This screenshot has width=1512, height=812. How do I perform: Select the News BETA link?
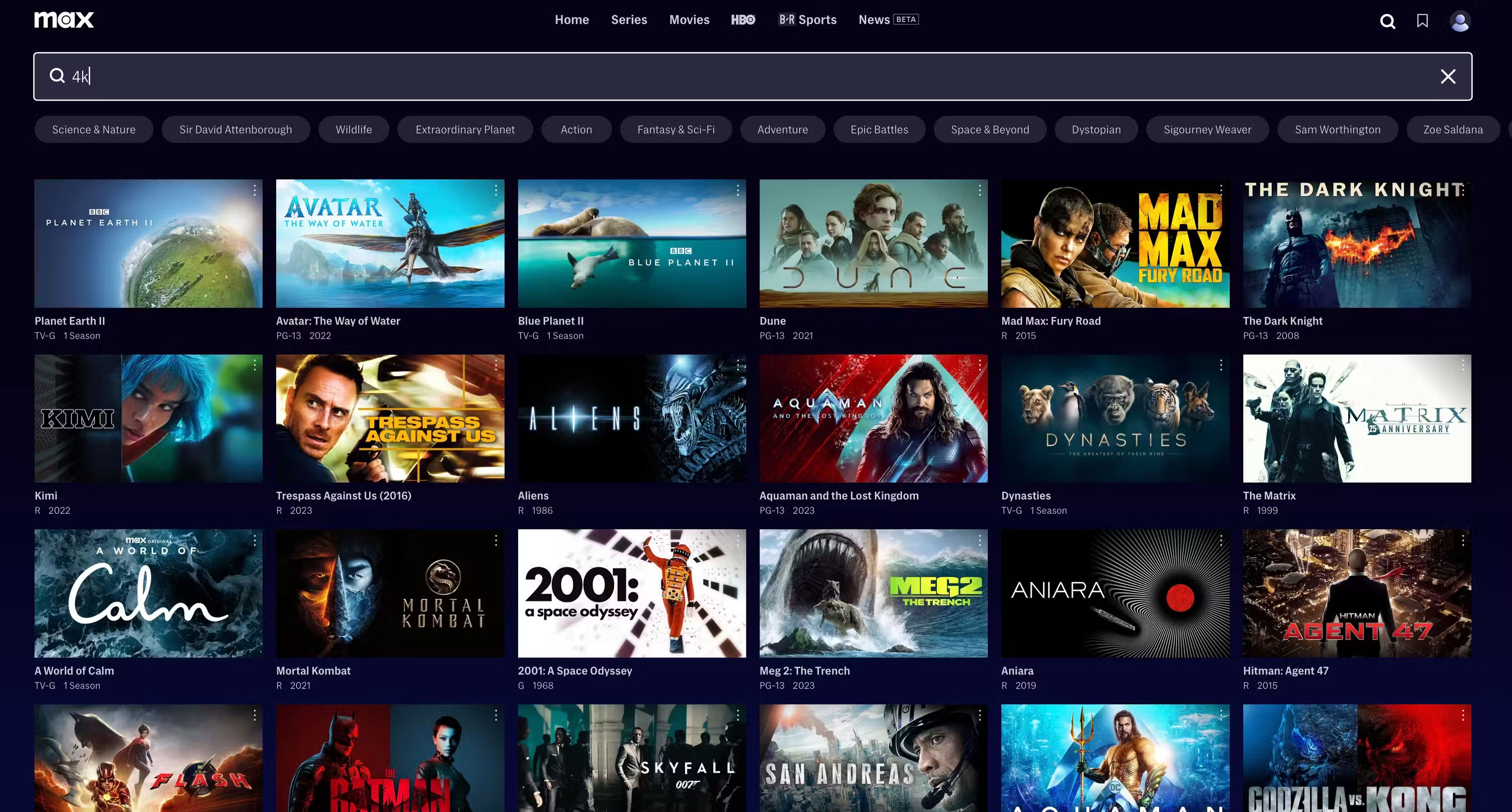887,19
